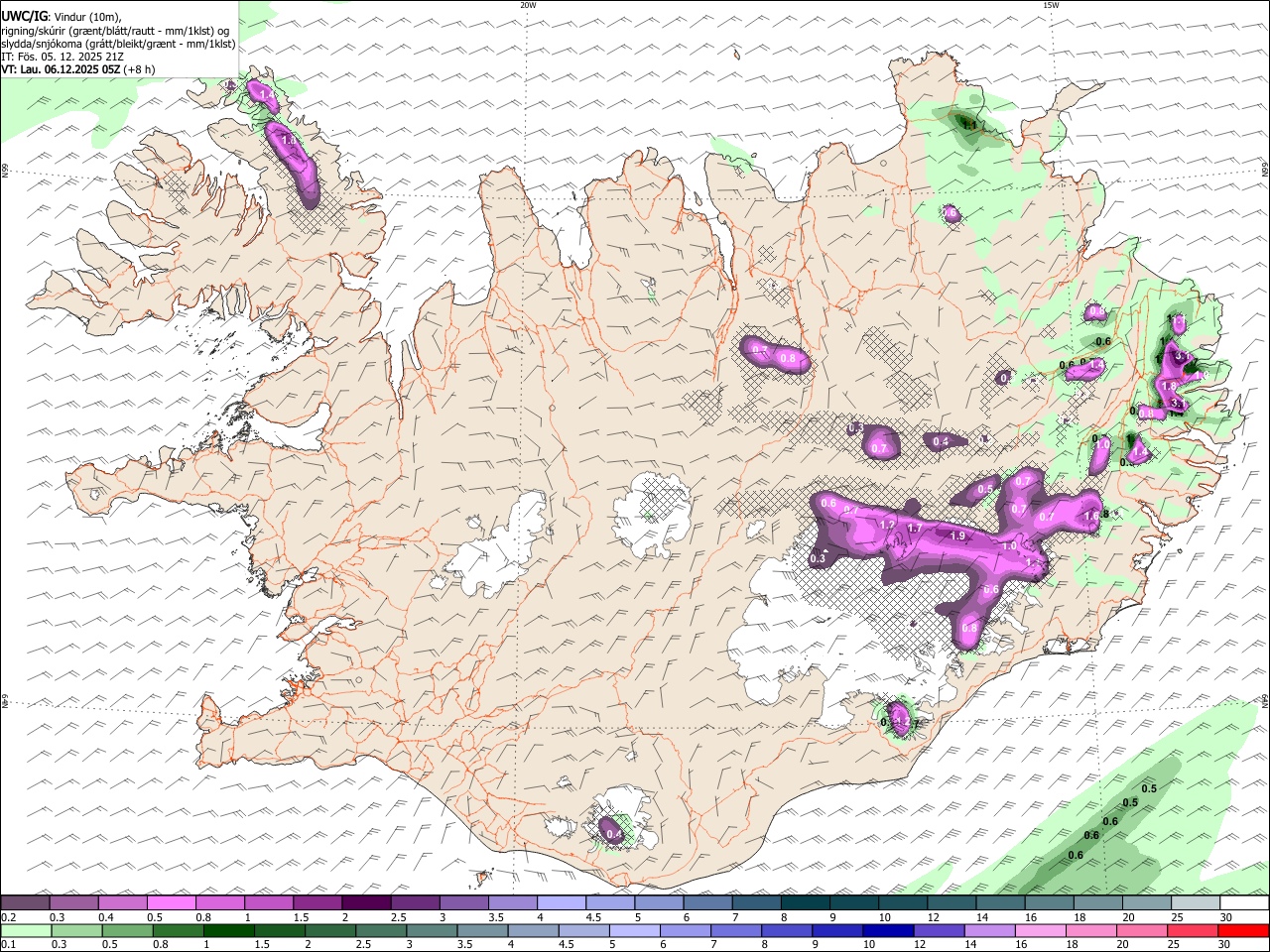Click the 'IT: Fös. 05. 12. 2025 21Z' line
Image resolution: width=1270 pixels, height=952 pixels.
63,57
